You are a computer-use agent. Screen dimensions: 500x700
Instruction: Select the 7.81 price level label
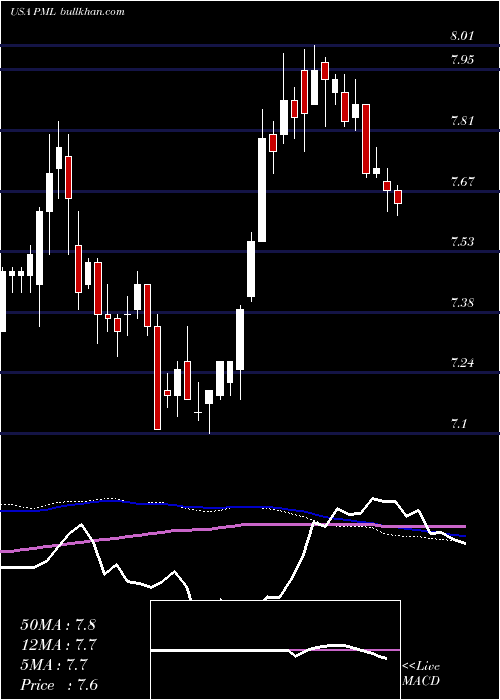pyautogui.click(x=462, y=121)
